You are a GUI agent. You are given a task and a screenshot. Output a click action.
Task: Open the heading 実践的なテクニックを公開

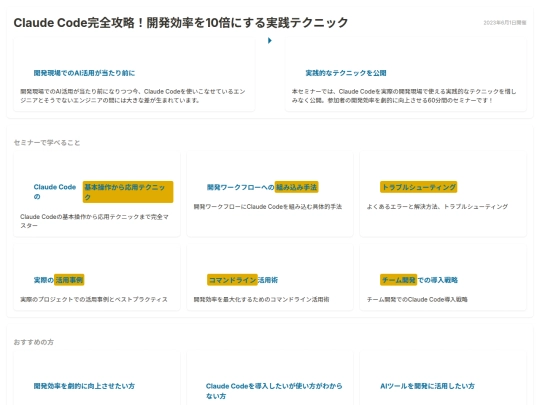pyautogui.click(x=346, y=73)
